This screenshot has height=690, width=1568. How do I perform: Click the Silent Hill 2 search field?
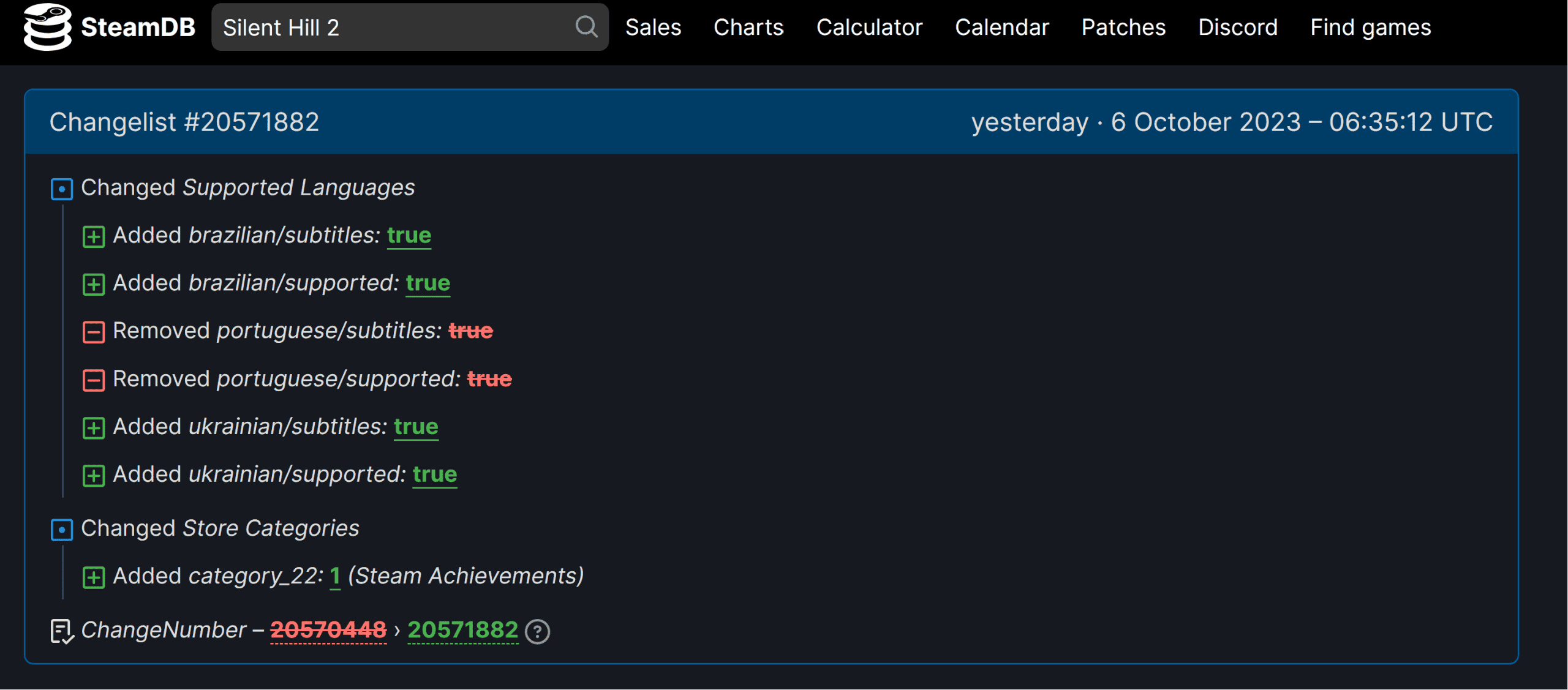click(x=392, y=28)
